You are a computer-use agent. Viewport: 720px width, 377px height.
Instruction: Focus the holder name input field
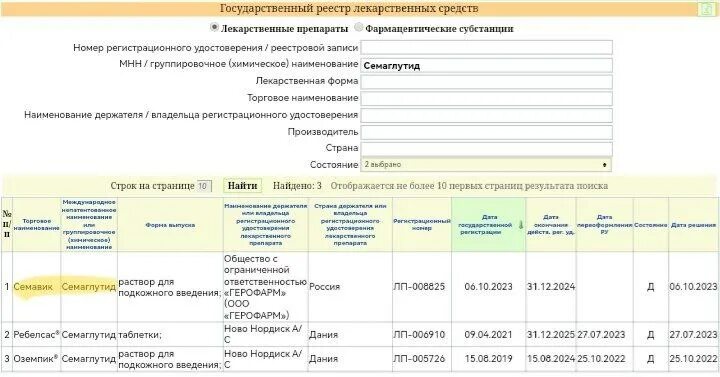(x=486, y=115)
